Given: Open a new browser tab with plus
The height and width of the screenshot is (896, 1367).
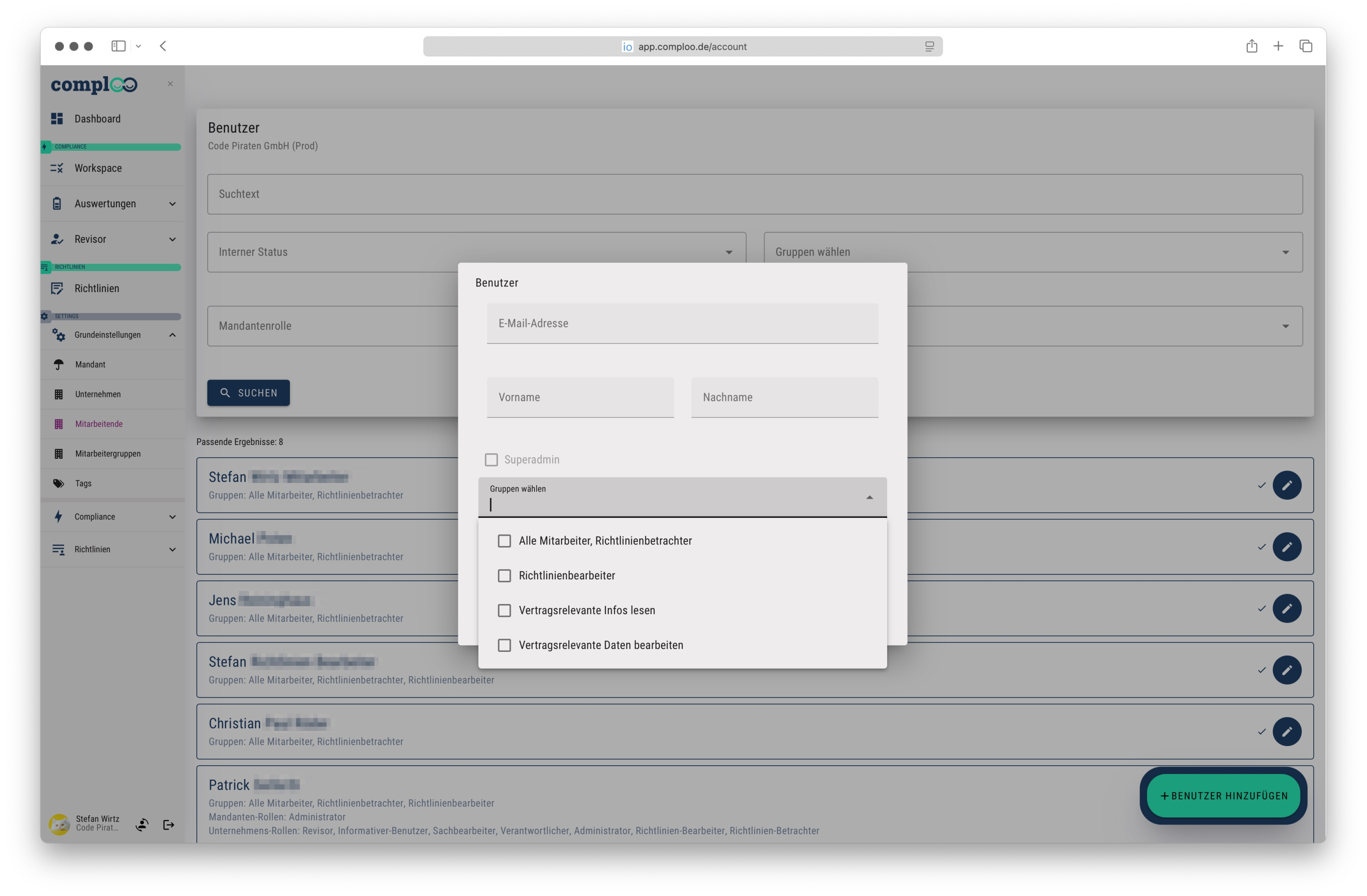Looking at the screenshot, I should point(1278,46).
